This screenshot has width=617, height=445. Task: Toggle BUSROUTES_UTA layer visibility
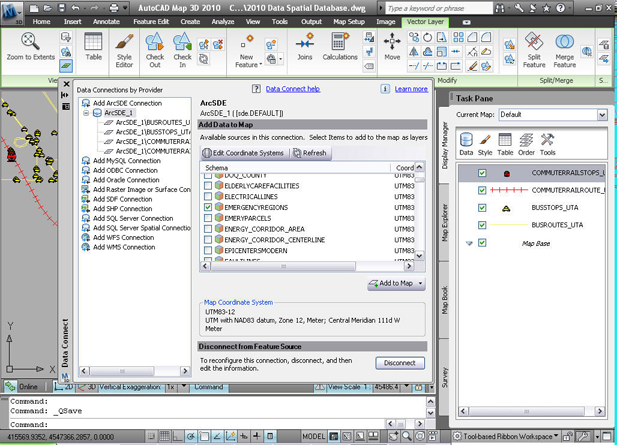click(482, 225)
